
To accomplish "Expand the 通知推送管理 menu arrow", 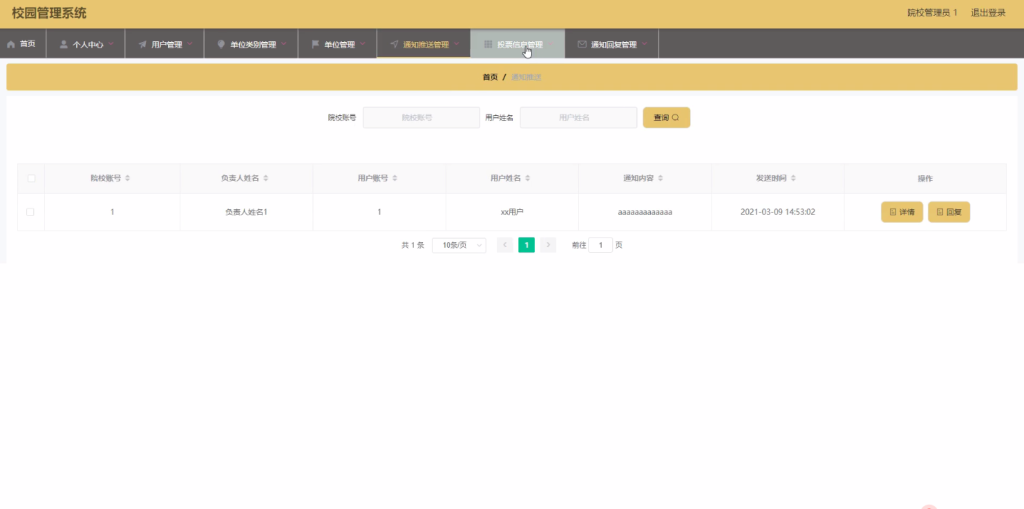I will tap(457, 44).
